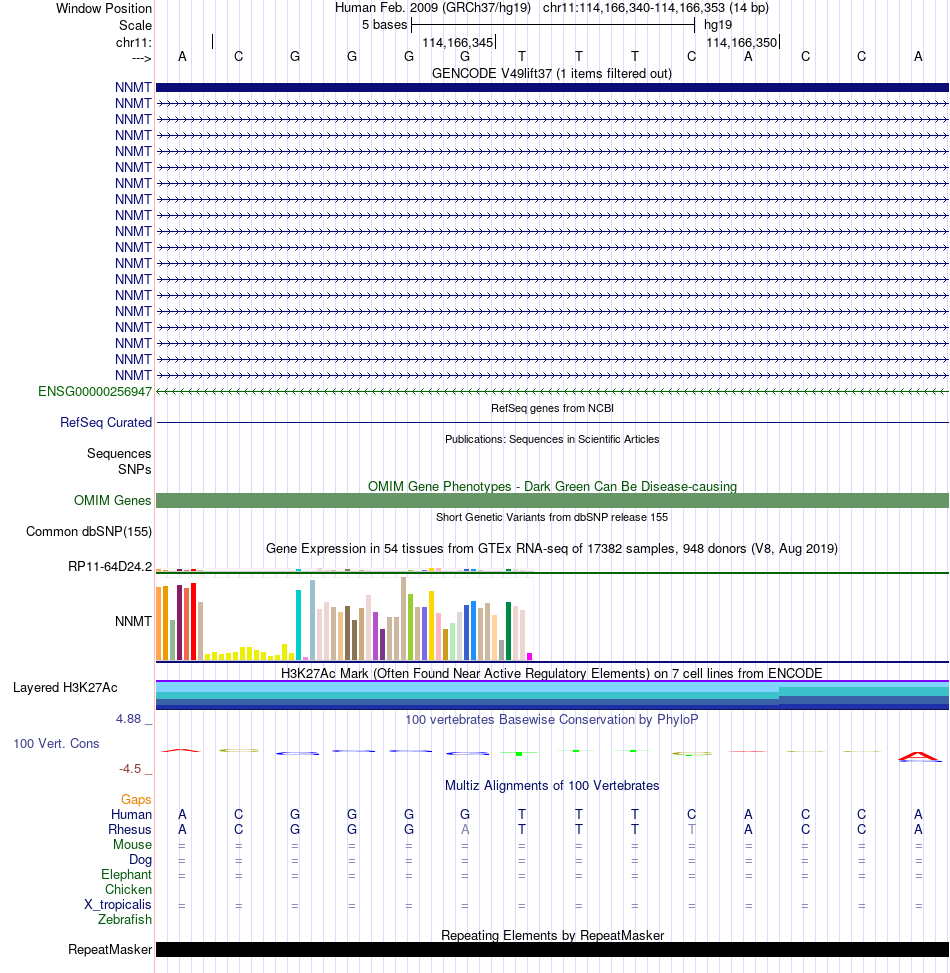This screenshot has width=950, height=973.
Task: Click the OMIM Genes label
Action: pos(112,500)
